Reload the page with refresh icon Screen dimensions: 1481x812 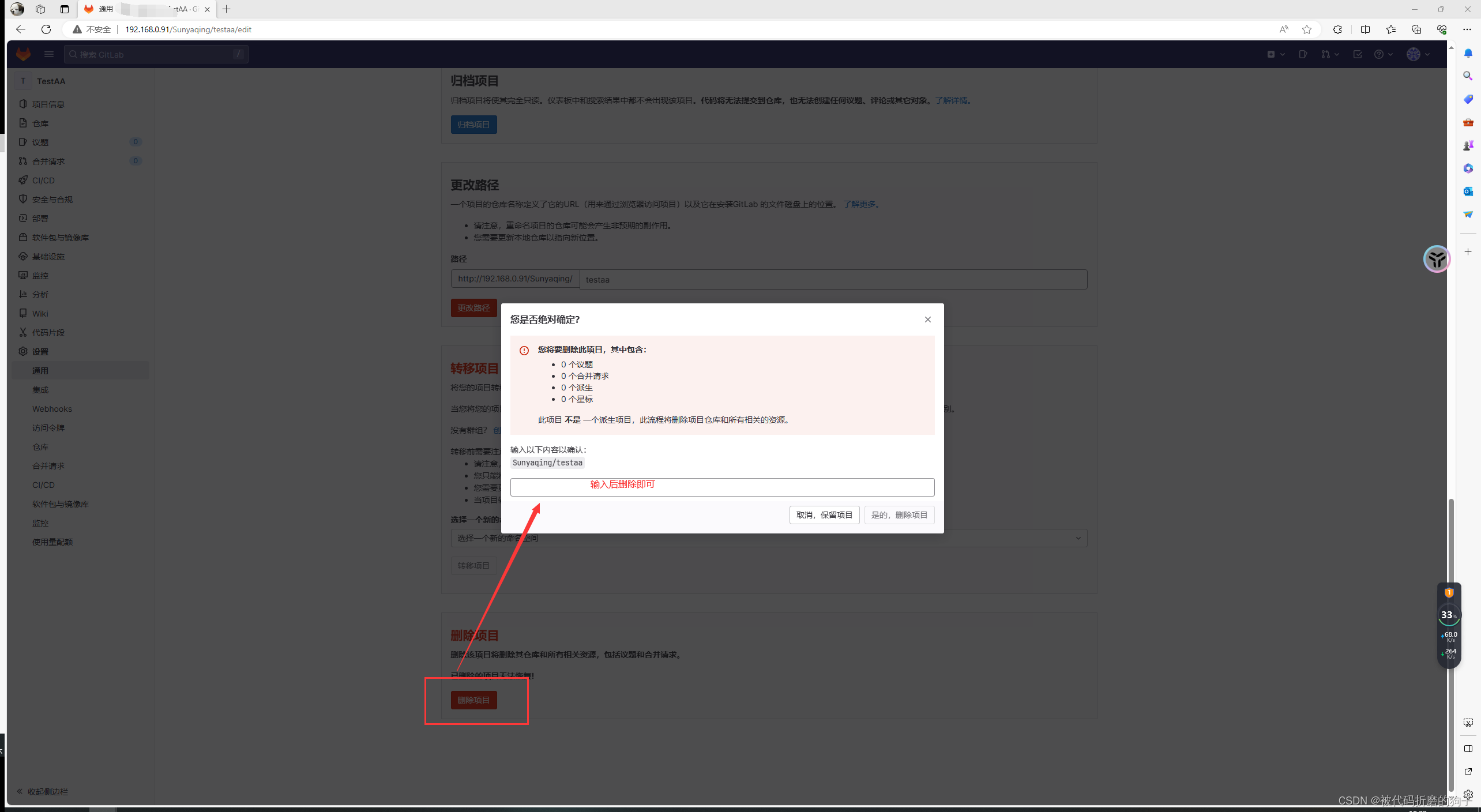pyautogui.click(x=46, y=29)
